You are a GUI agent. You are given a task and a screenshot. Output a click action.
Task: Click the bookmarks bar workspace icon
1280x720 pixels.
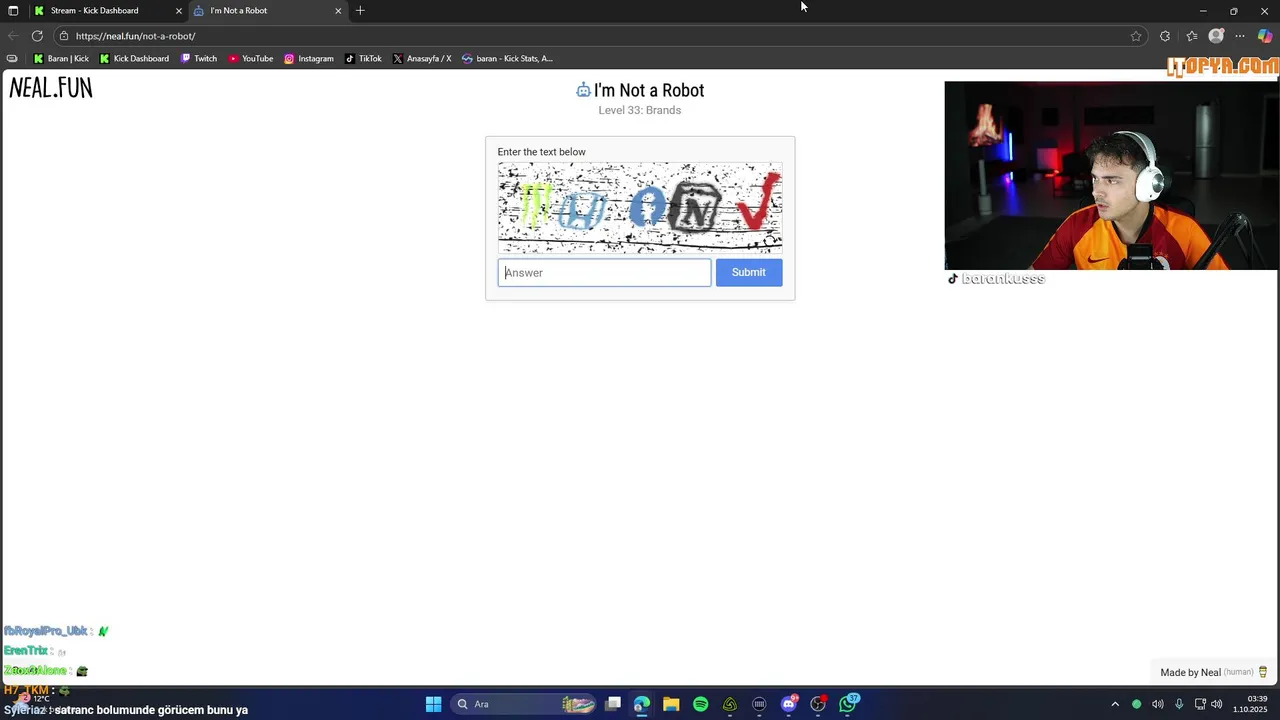click(x=12, y=58)
